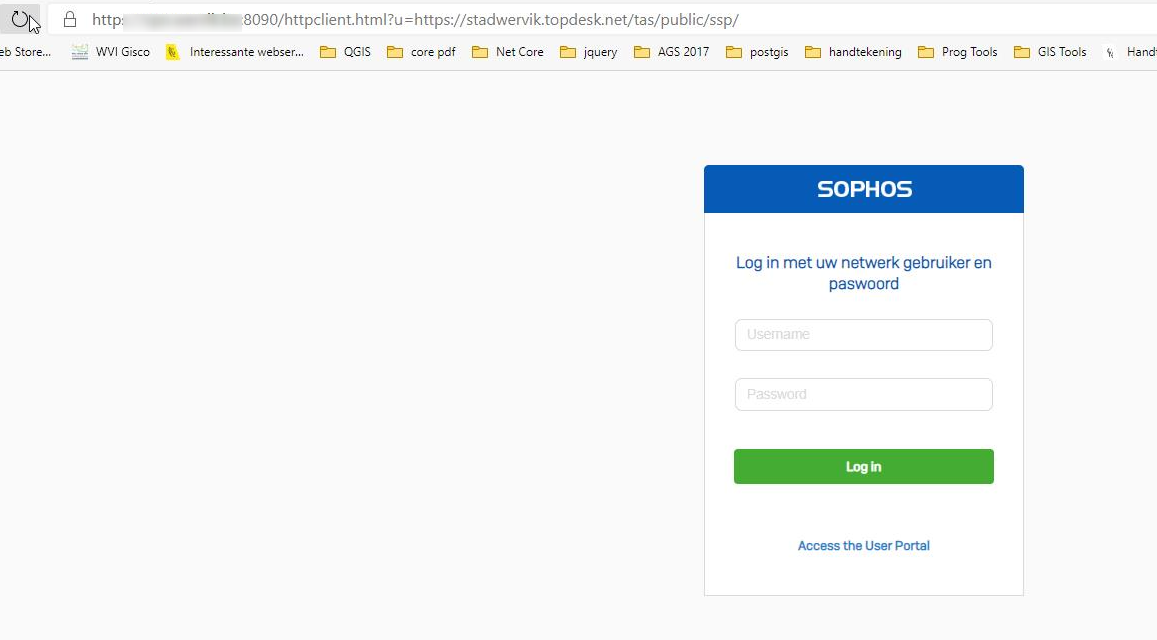Click the green Log in button

[863, 467]
